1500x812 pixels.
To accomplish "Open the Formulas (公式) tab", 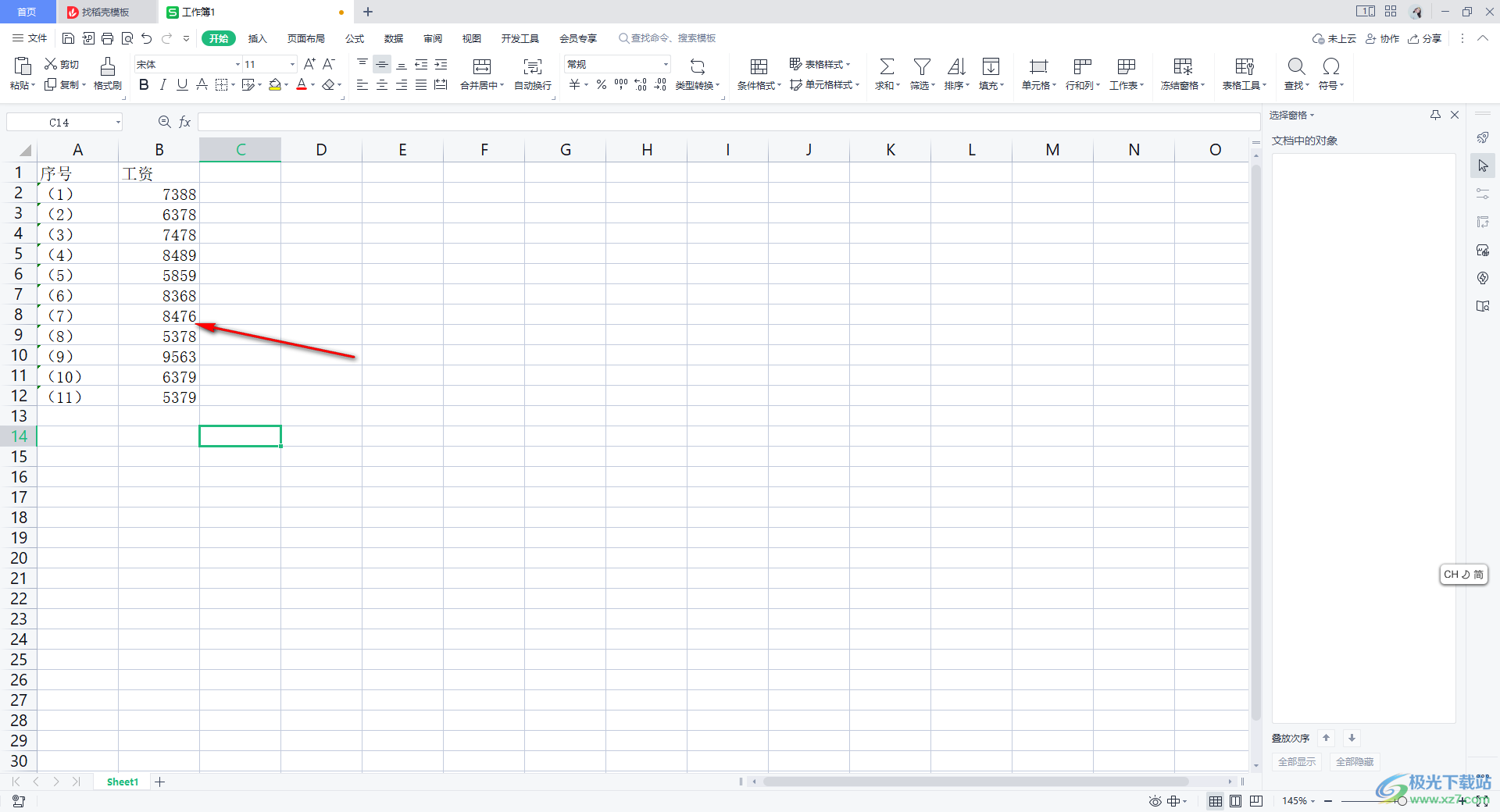I will pos(355,38).
